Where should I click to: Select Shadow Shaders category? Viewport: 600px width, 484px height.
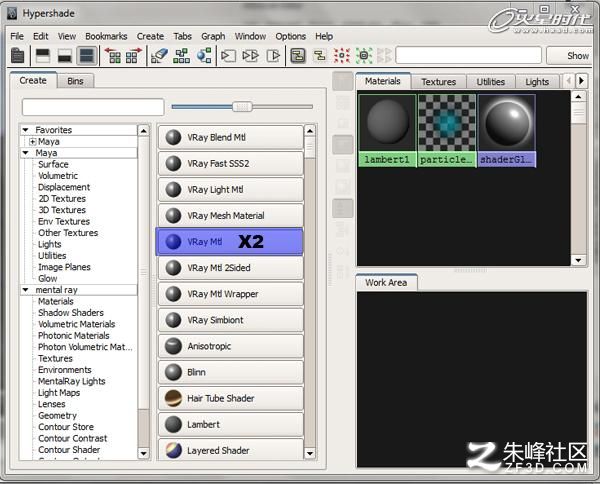(71, 313)
